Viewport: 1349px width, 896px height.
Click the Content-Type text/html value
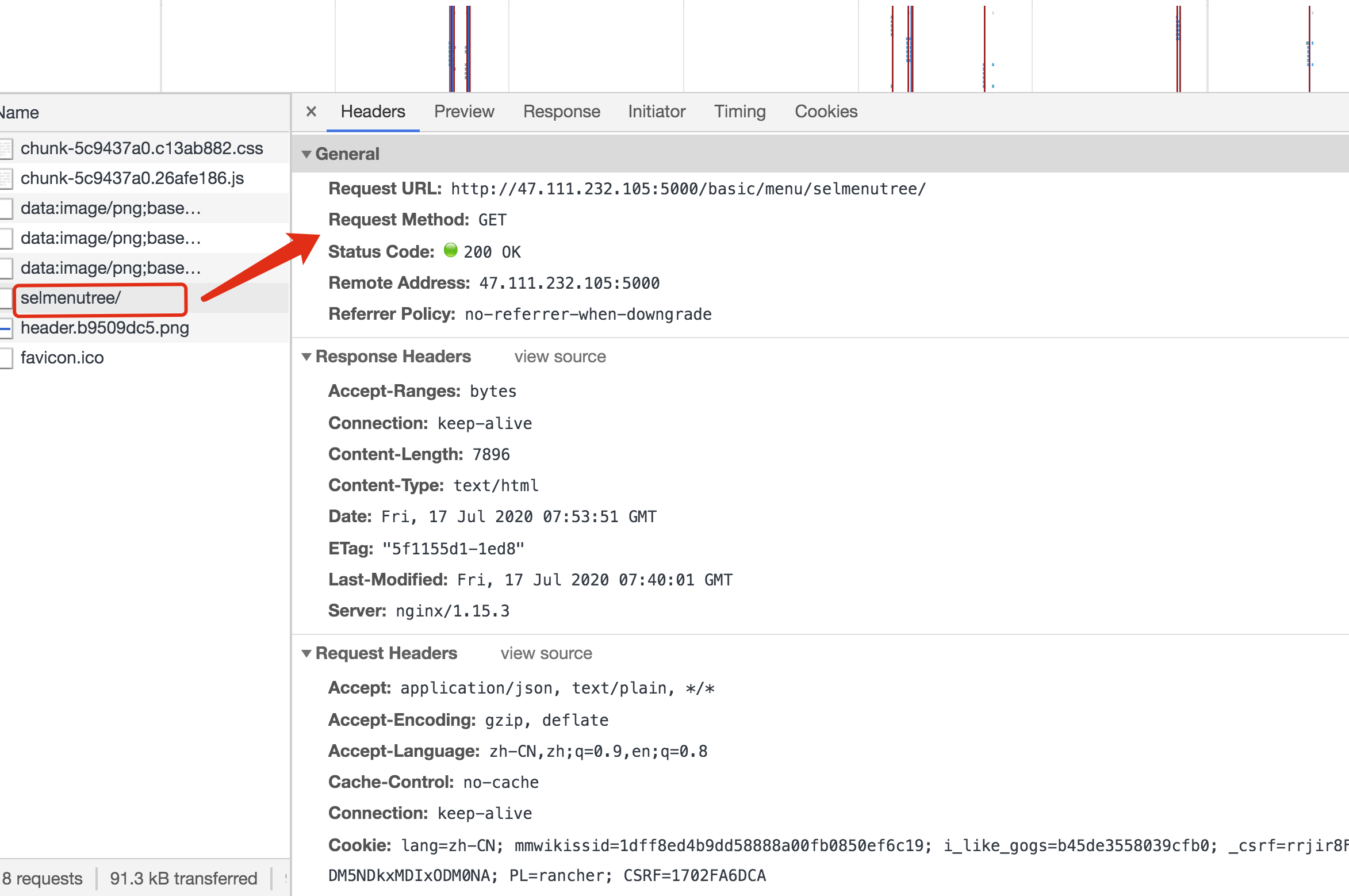point(496,485)
